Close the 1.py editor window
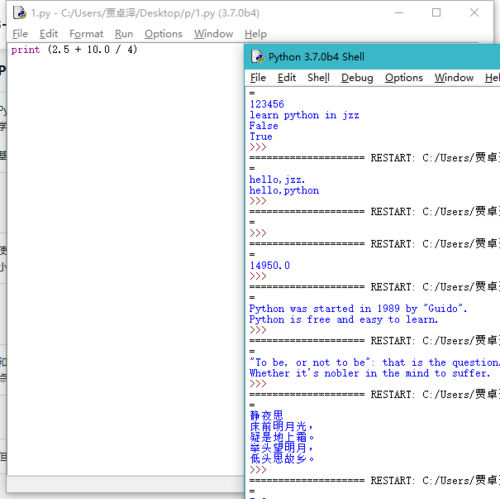This screenshot has height=499, width=500. click(x=474, y=13)
